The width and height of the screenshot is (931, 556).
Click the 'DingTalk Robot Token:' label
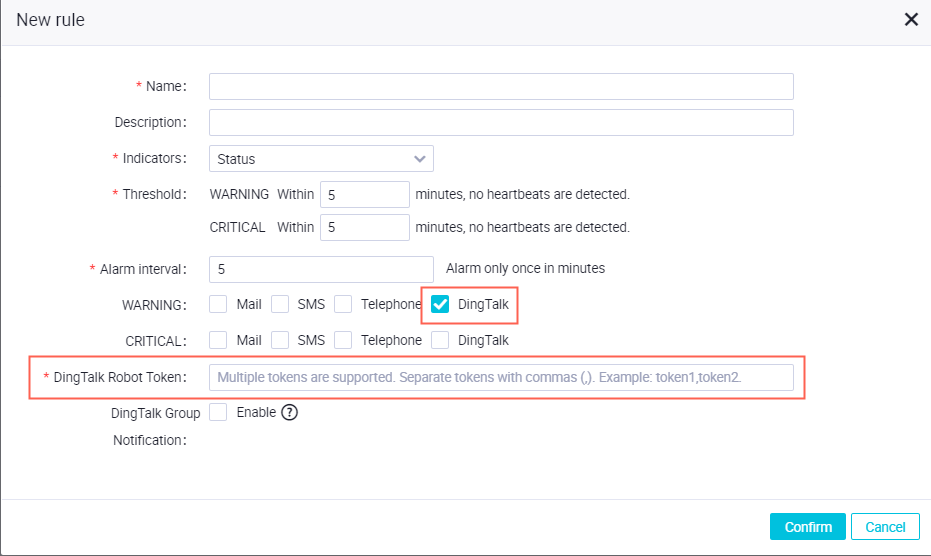pyautogui.click(x=120, y=377)
